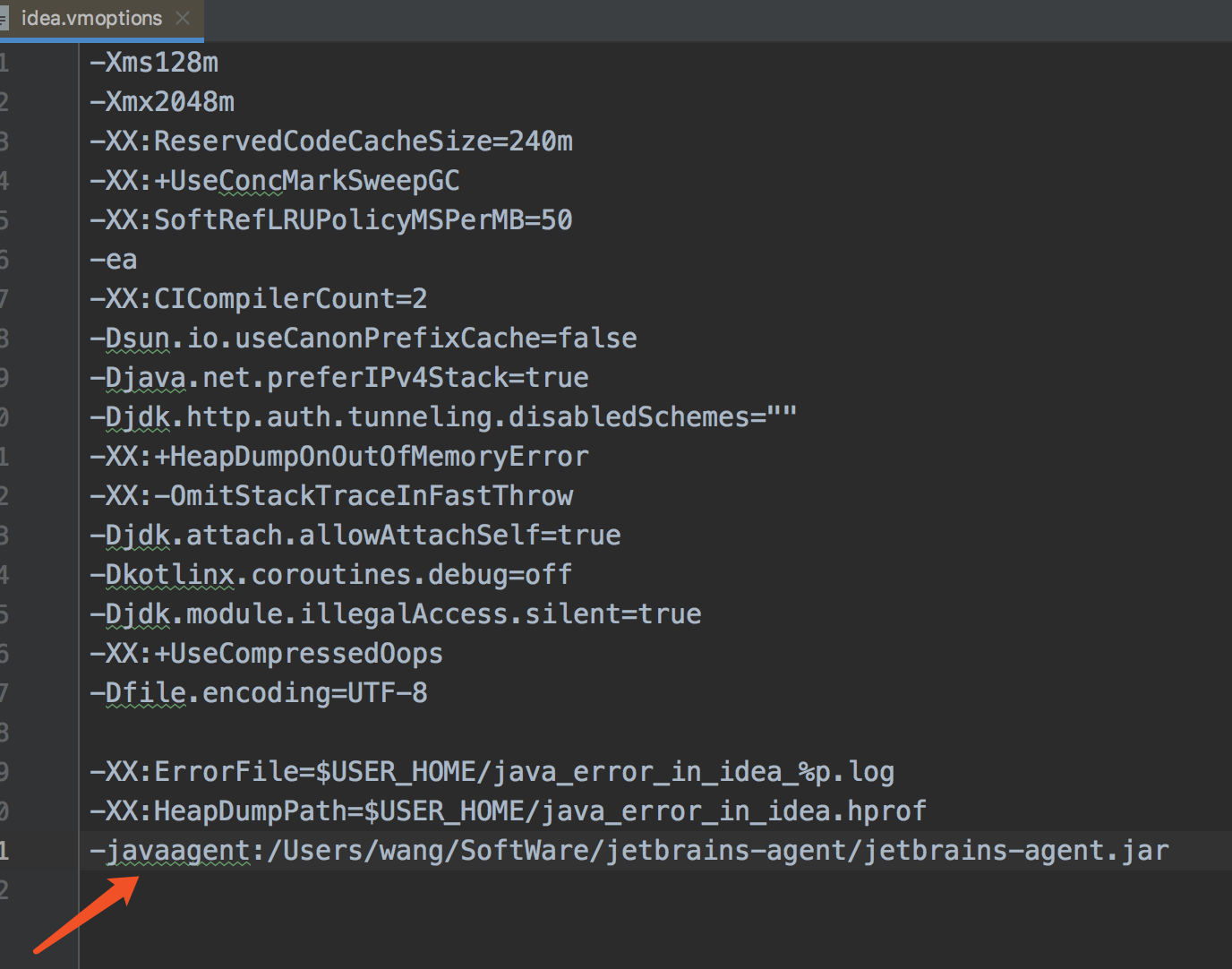Click the -OmitStackTraceInFastThrow line
Screen dimensions: 1232x969
[x=331, y=496]
